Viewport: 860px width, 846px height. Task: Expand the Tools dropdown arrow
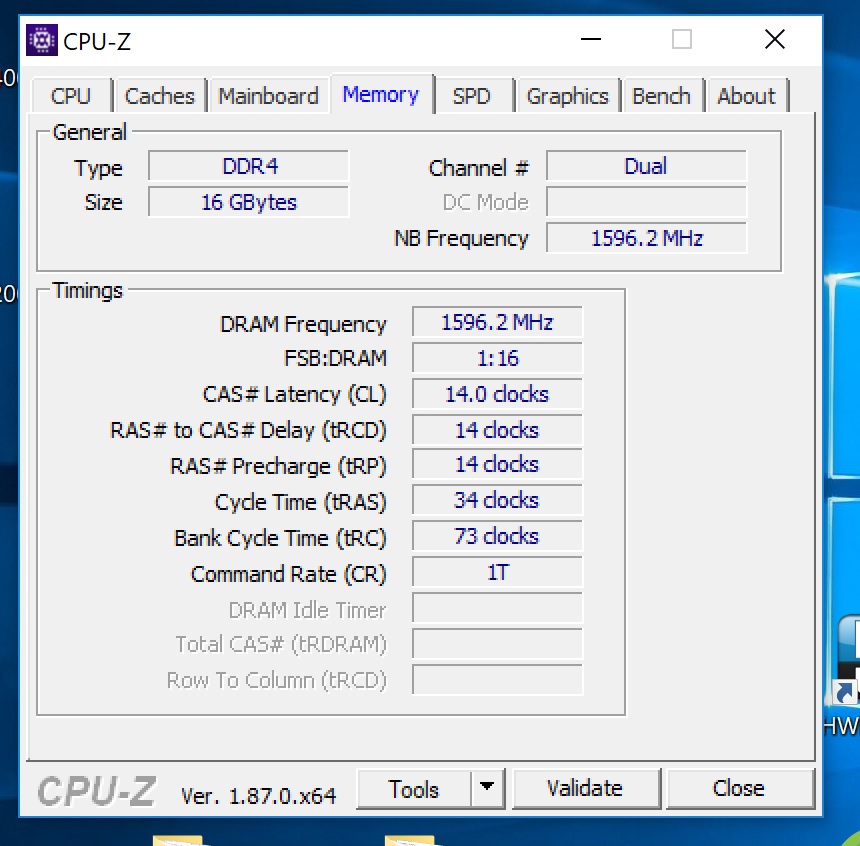point(488,789)
